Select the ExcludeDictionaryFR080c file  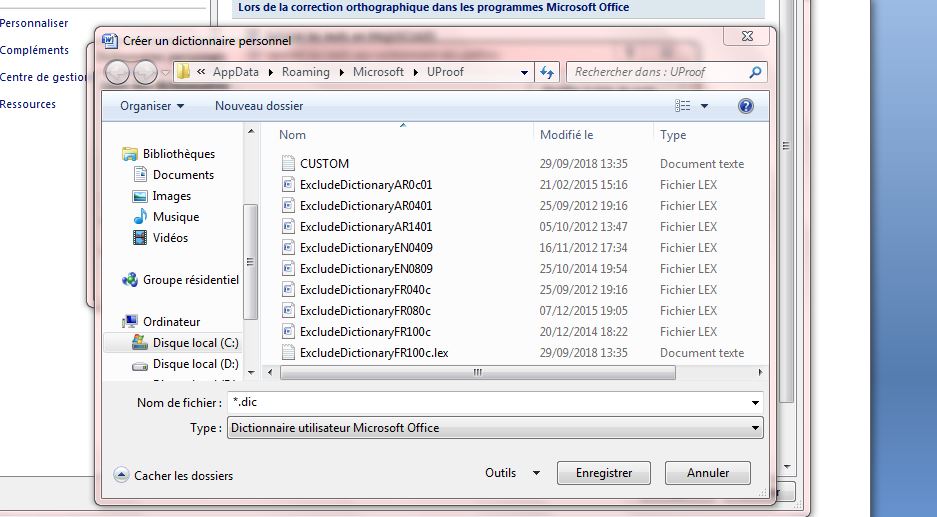coord(365,311)
